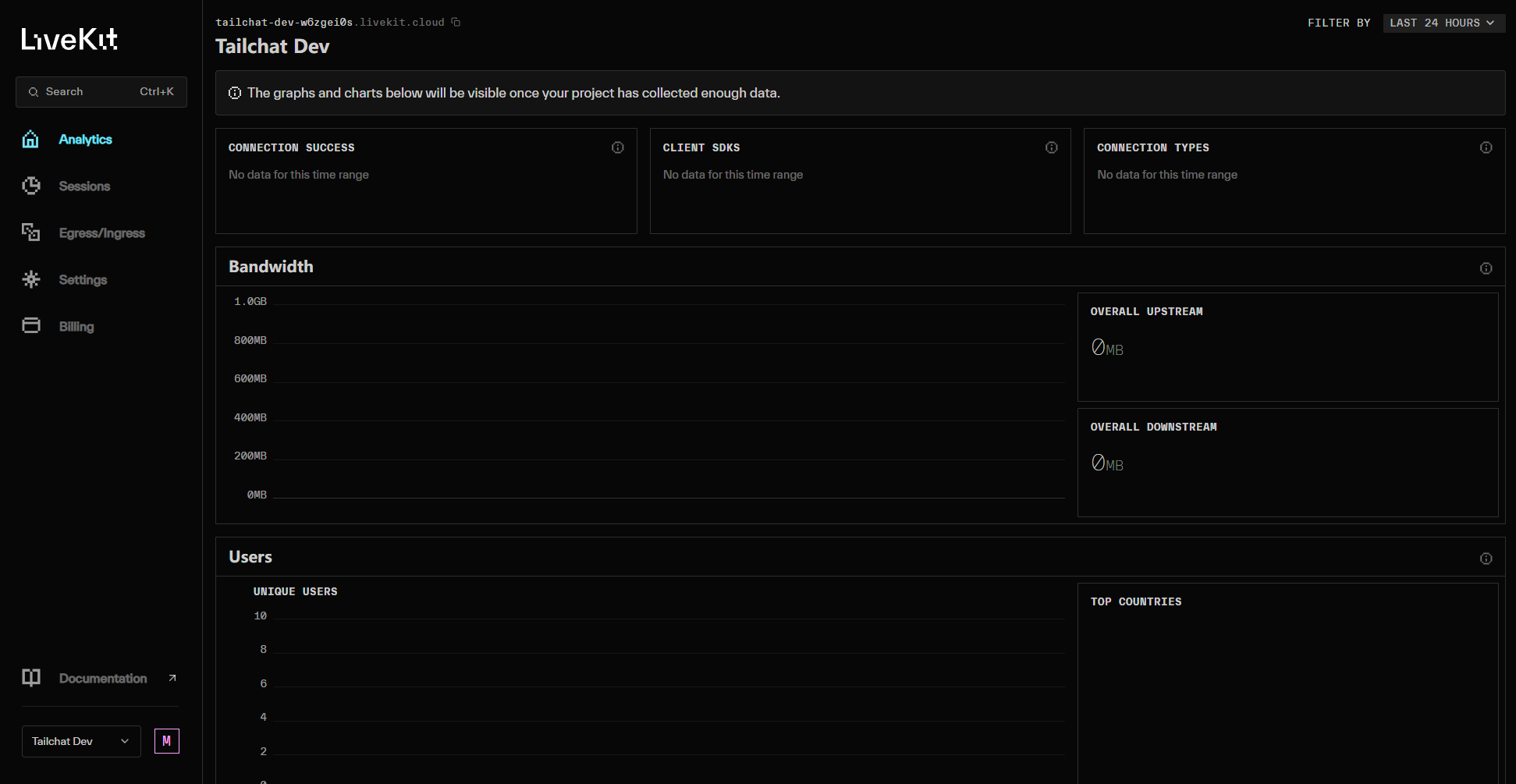Click the tailchat-dev-w6zgei0s.livekit.cloud URL text
This screenshot has width=1516, height=784.
pyautogui.click(x=330, y=23)
